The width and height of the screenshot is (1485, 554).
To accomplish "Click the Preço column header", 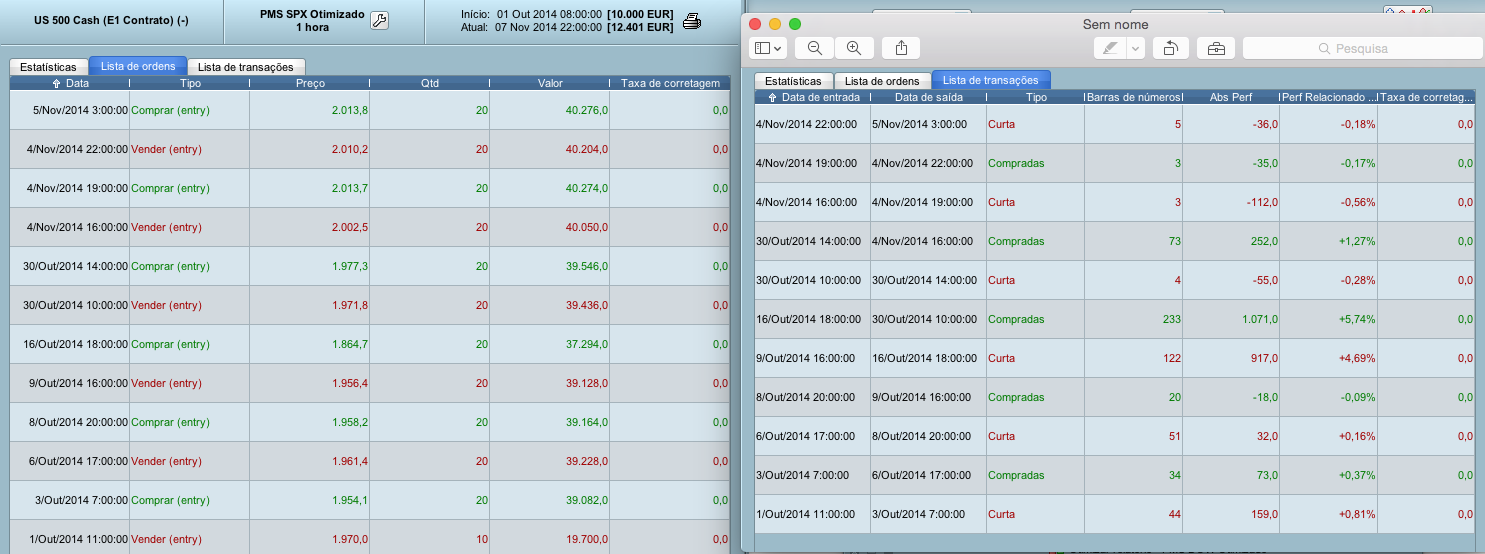I will click(x=310, y=83).
